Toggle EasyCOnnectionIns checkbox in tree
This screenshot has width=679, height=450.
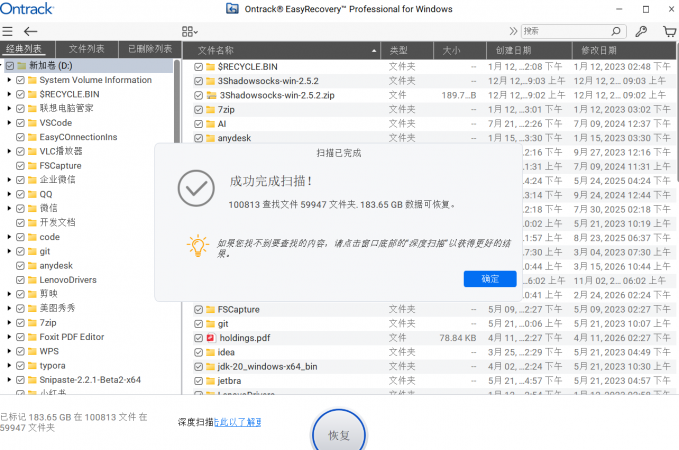pos(20,137)
